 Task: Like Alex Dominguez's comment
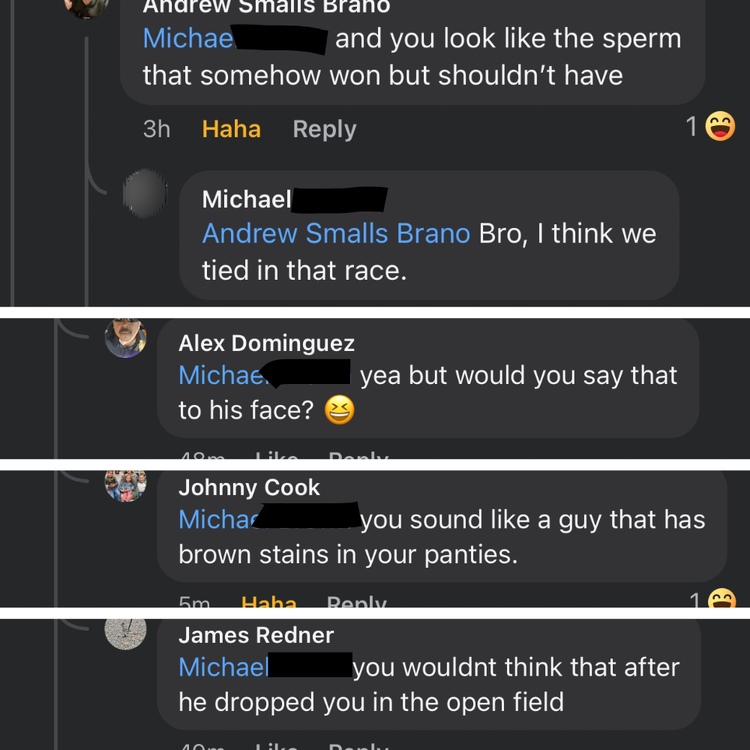pyautogui.click(x=276, y=459)
